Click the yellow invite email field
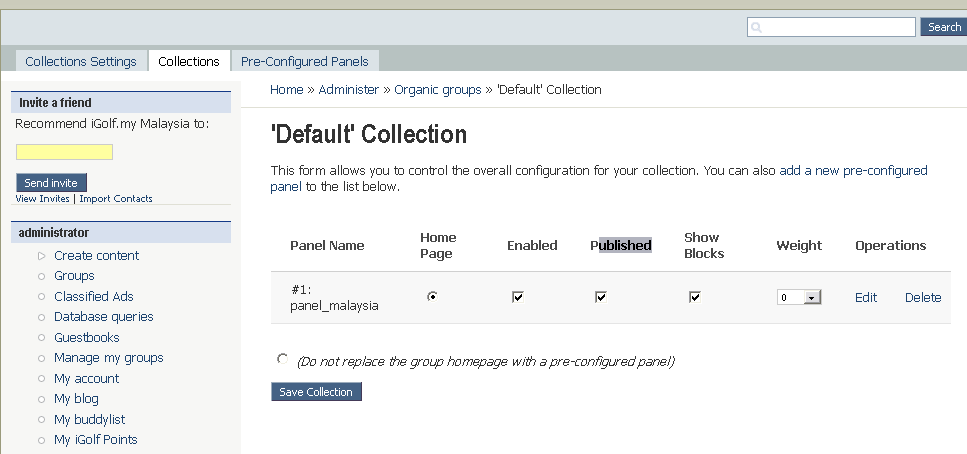 (64, 152)
